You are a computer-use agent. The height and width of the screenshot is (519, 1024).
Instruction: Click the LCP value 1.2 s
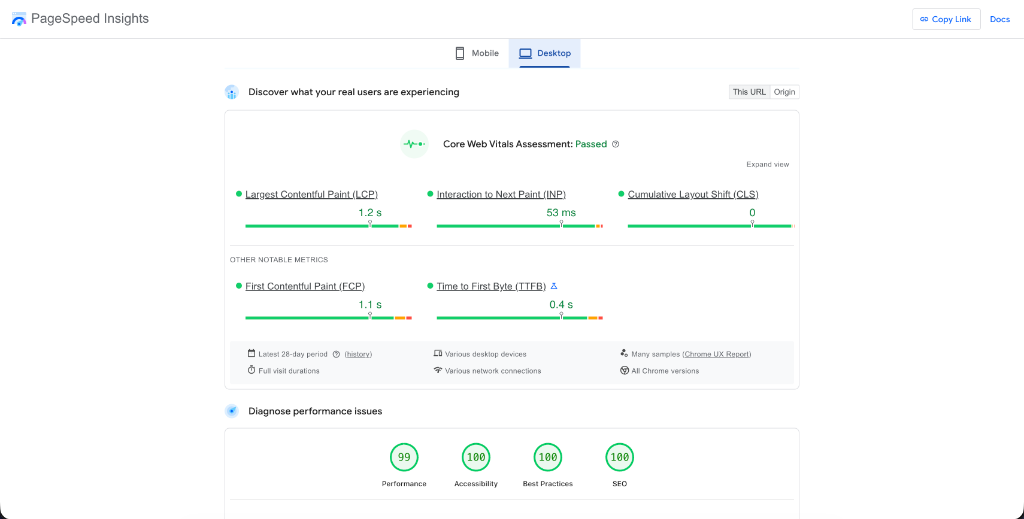coord(370,213)
